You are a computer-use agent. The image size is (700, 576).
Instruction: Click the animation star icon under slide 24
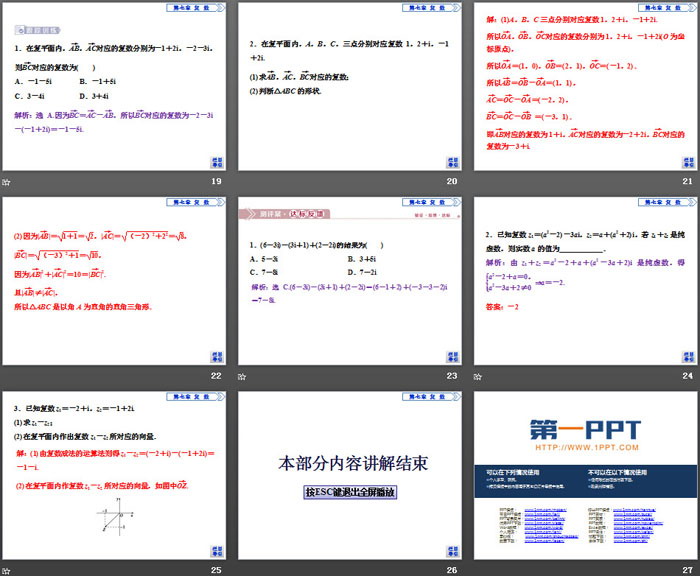[478, 376]
